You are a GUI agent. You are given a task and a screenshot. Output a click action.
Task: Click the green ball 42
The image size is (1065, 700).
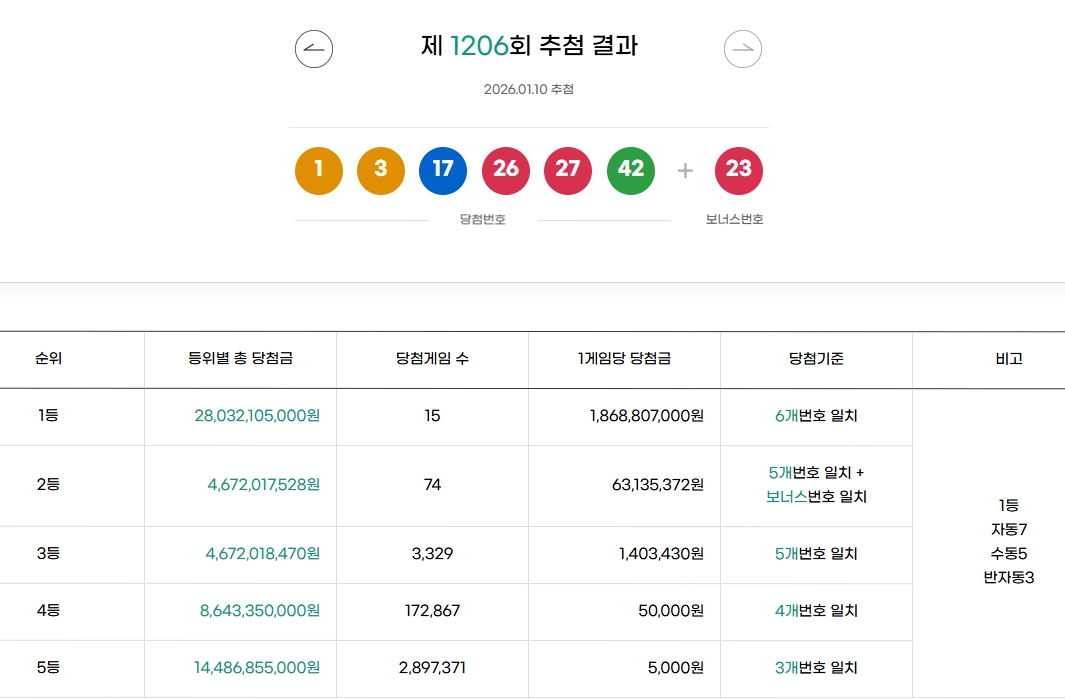point(631,170)
